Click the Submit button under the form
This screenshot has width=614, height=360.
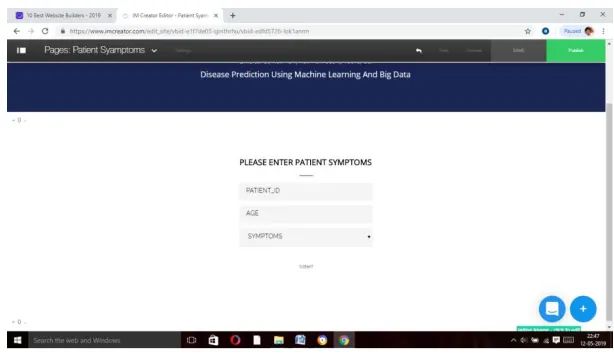point(306,266)
